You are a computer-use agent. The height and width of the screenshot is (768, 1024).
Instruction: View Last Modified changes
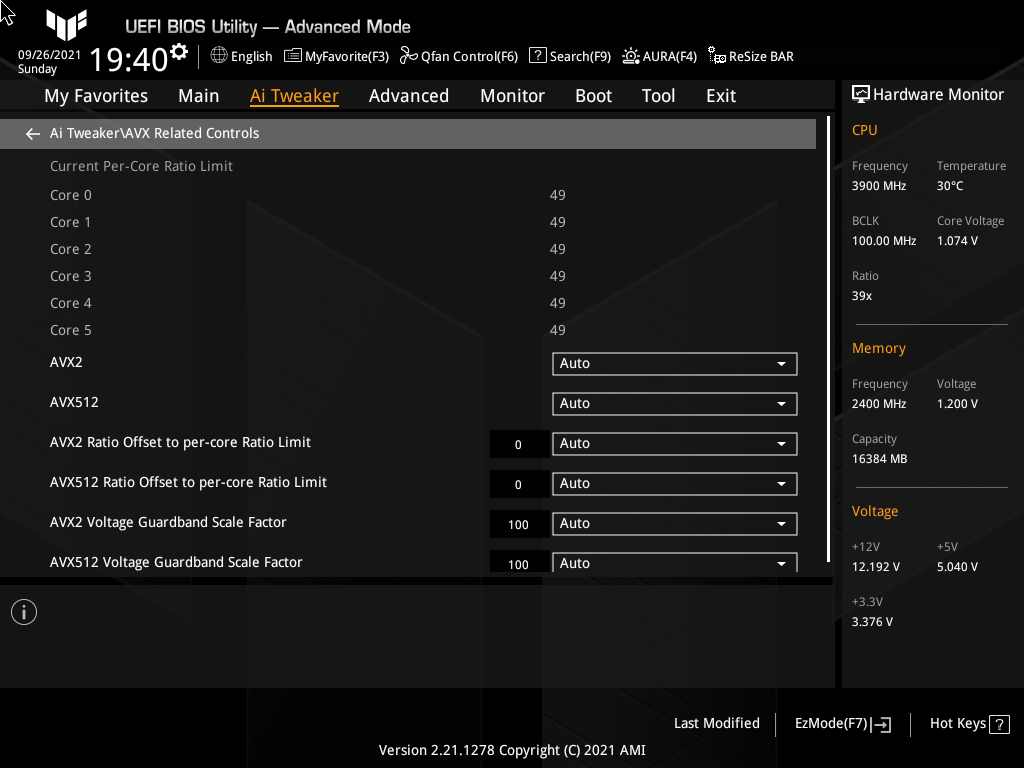coord(716,723)
